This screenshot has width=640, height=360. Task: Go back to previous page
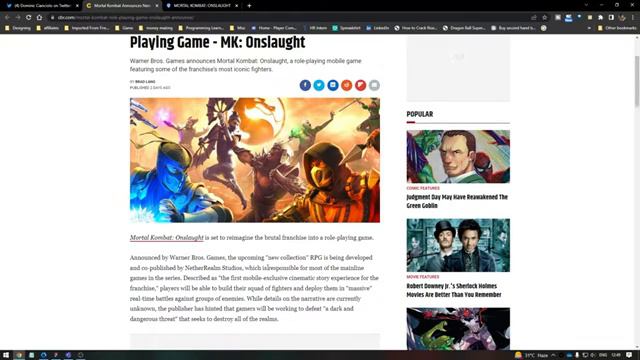click(7, 18)
